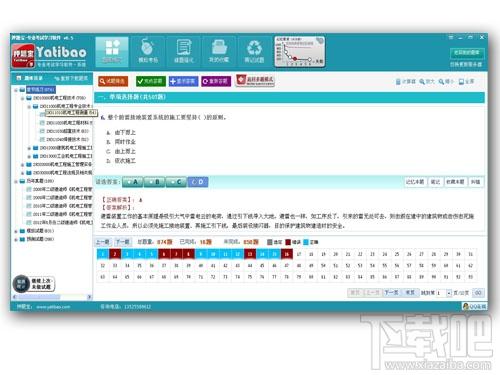Screen dimensions: 500x375
Task: Click the 下一页 next page button
Action: pos(391,293)
